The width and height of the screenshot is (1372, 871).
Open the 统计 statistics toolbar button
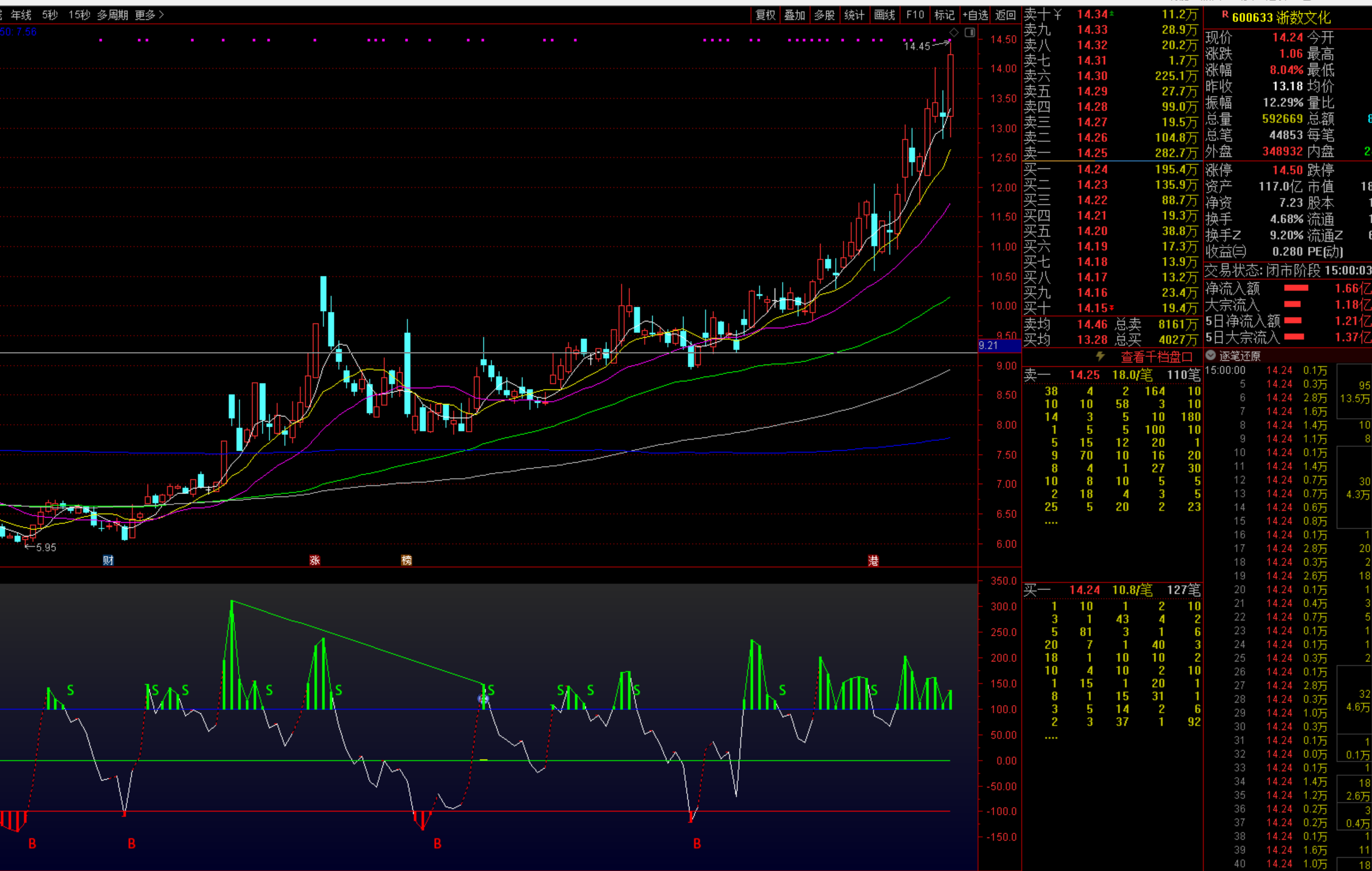tap(854, 15)
